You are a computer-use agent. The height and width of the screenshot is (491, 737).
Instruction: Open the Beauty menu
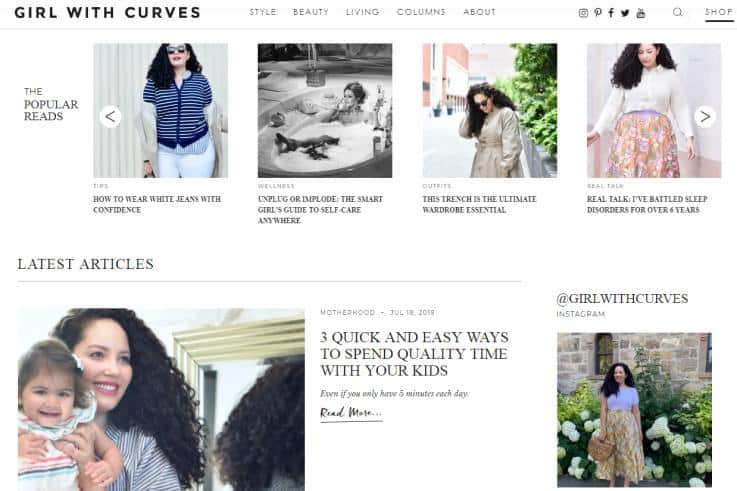(x=311, y=12)
